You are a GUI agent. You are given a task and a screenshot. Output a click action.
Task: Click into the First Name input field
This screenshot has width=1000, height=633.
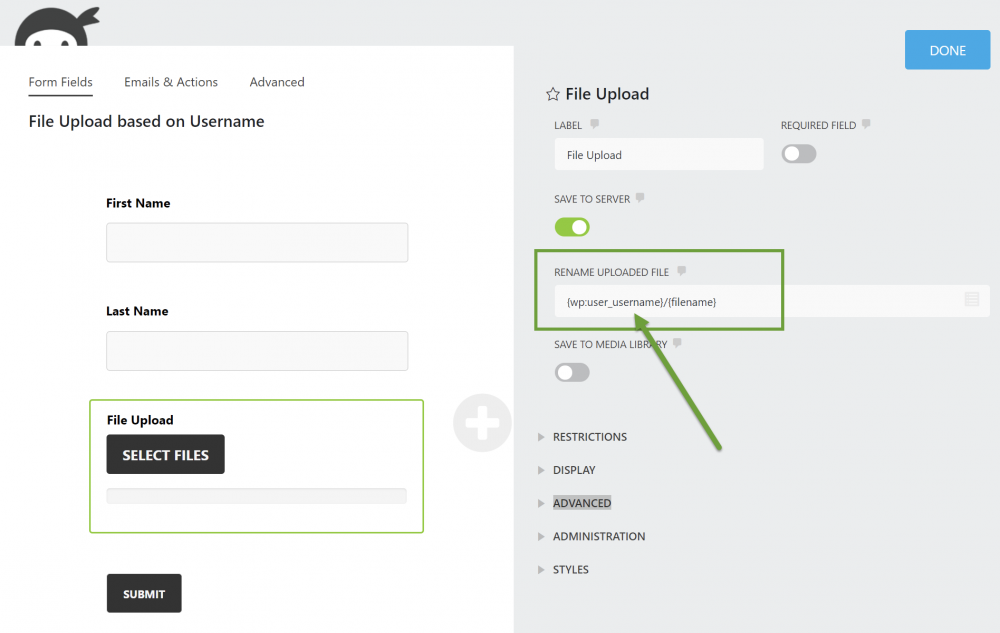[x=257, y=242]
